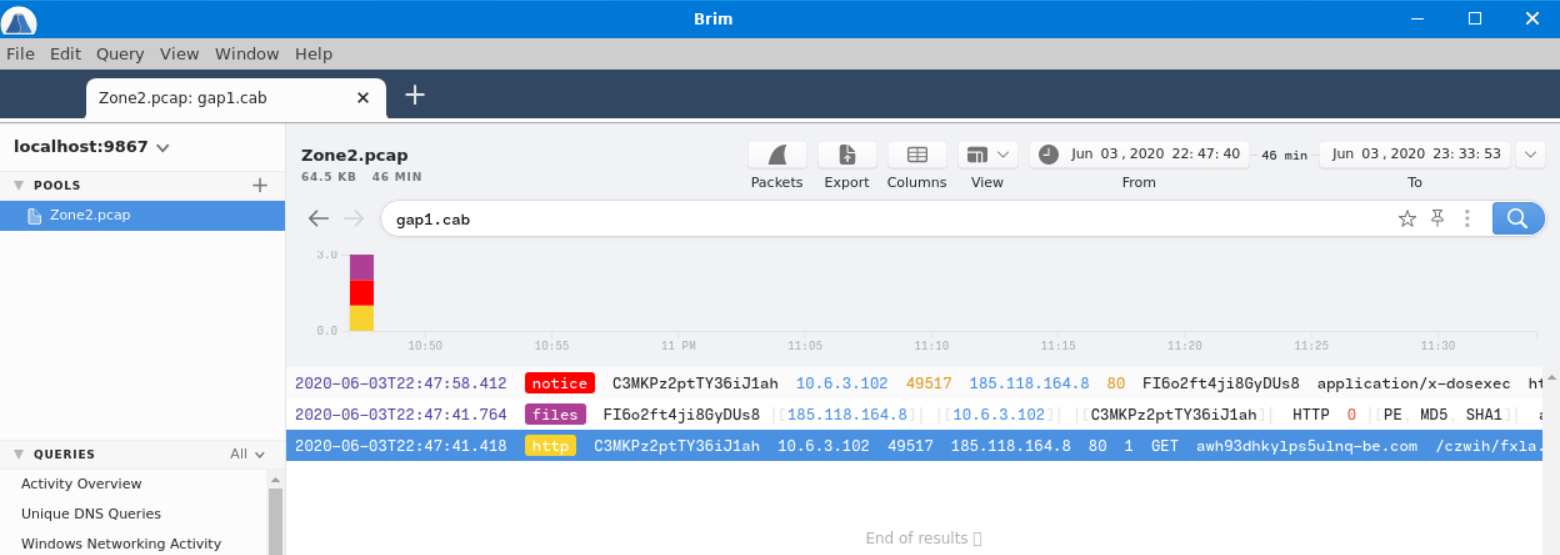
Task: Select the files log row
Action: pos(914,414)
